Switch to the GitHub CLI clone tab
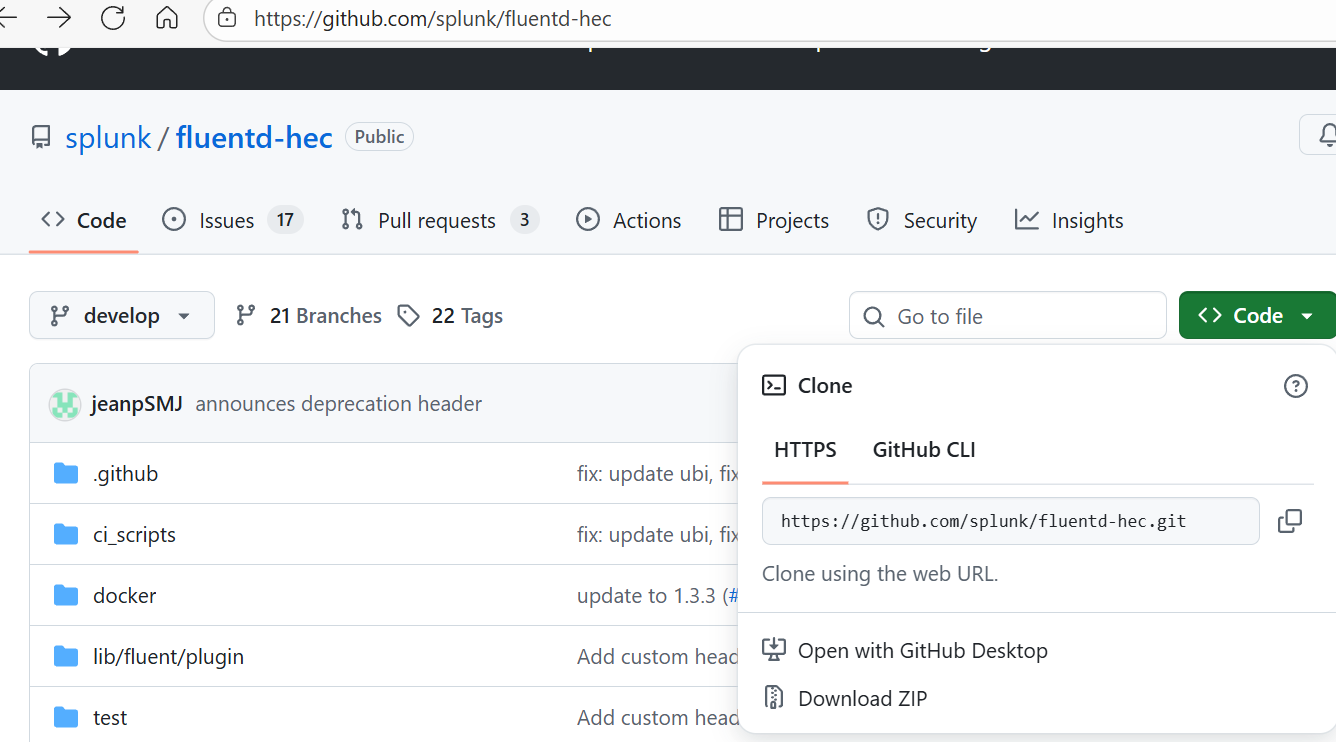This screenshot has height=742, width=1336. tap(924, 450)
